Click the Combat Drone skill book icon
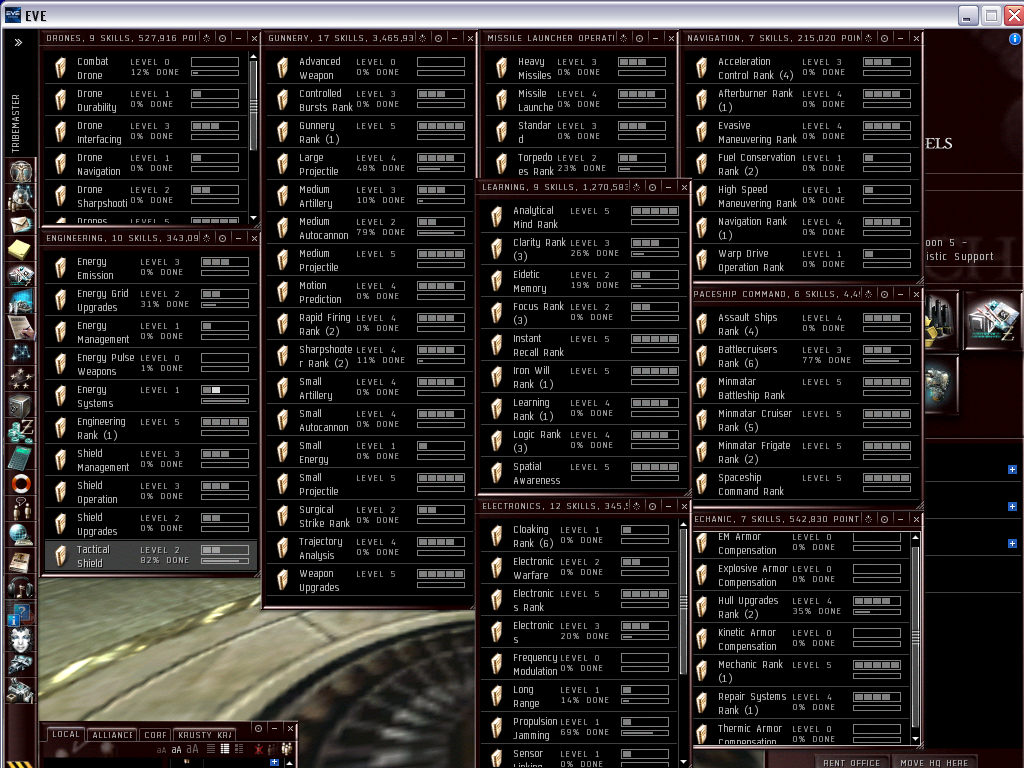The width and height of the screenshot is (1024, 768). [61, 68]
